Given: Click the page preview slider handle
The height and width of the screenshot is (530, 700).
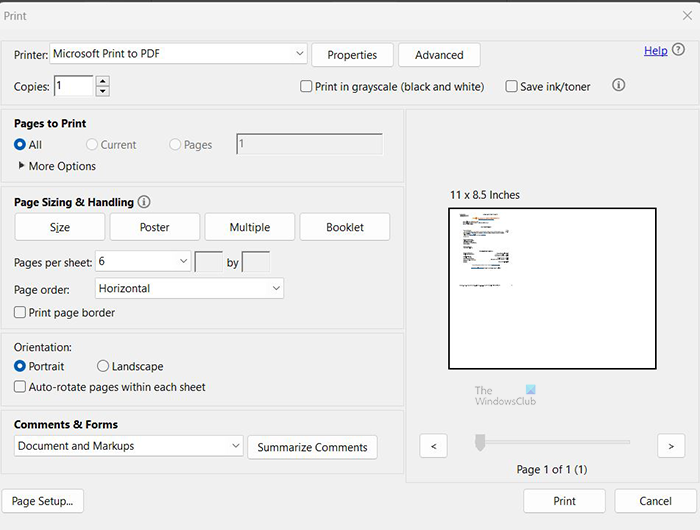Looking at the screenshot, I should point(480,442).
